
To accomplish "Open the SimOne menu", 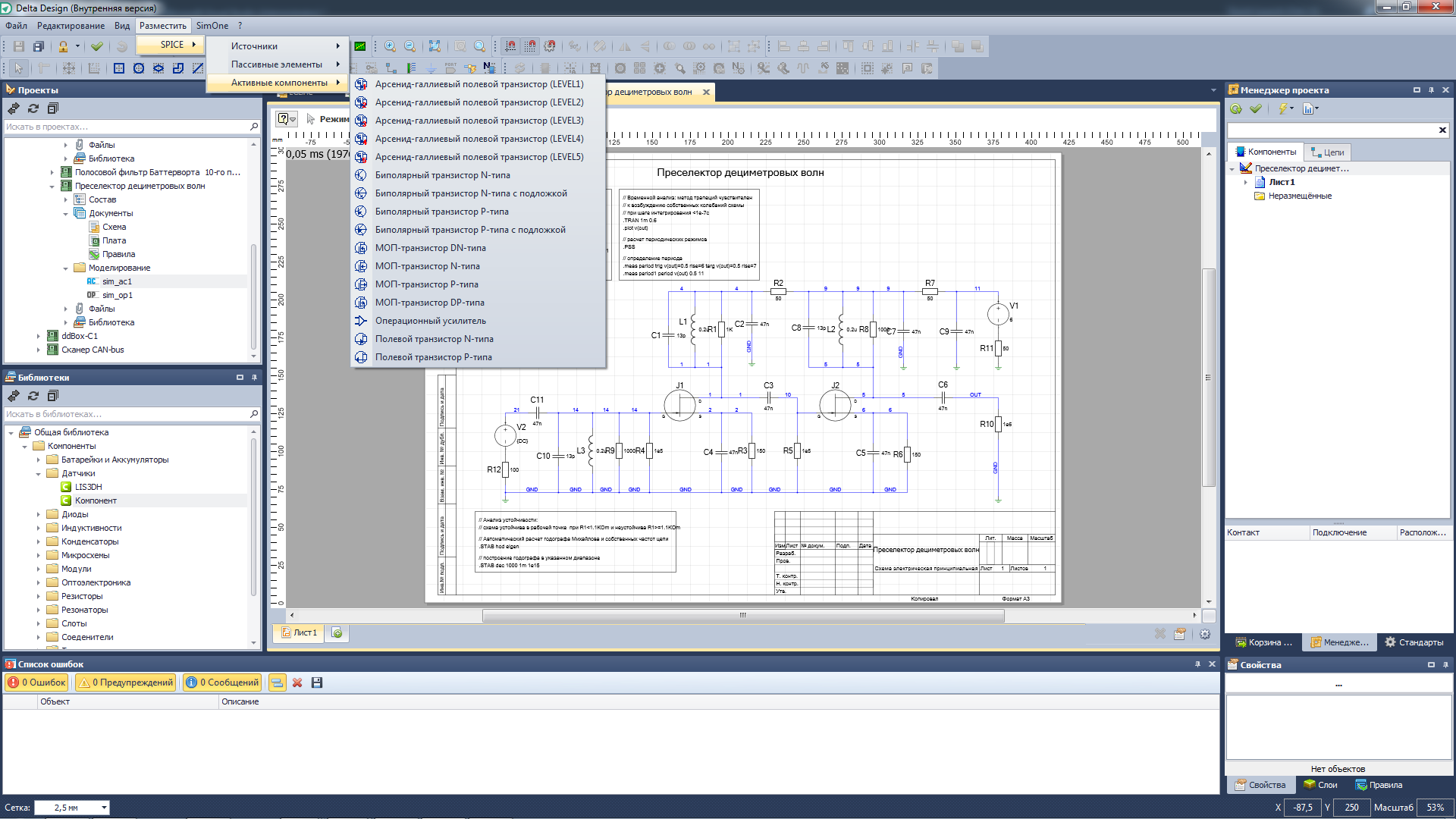I will point(212,26).
